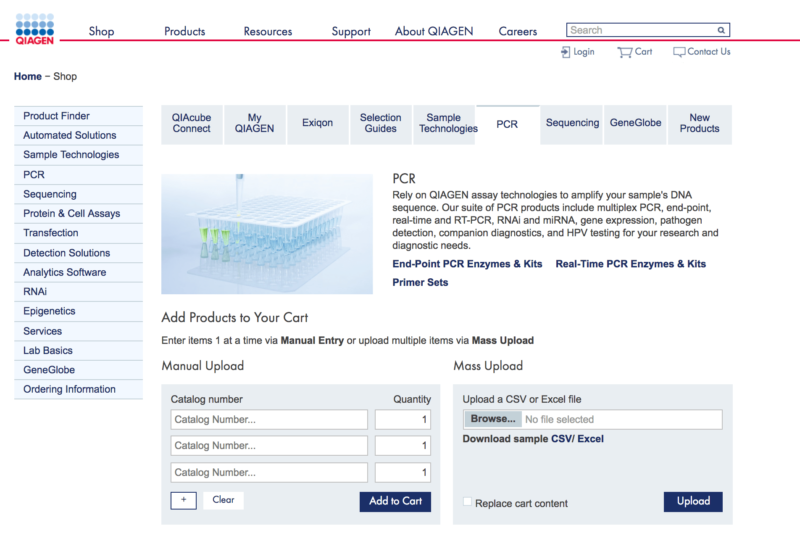Switch to the GeneGlobe tab
800x544 pixels.
(635, 125)
